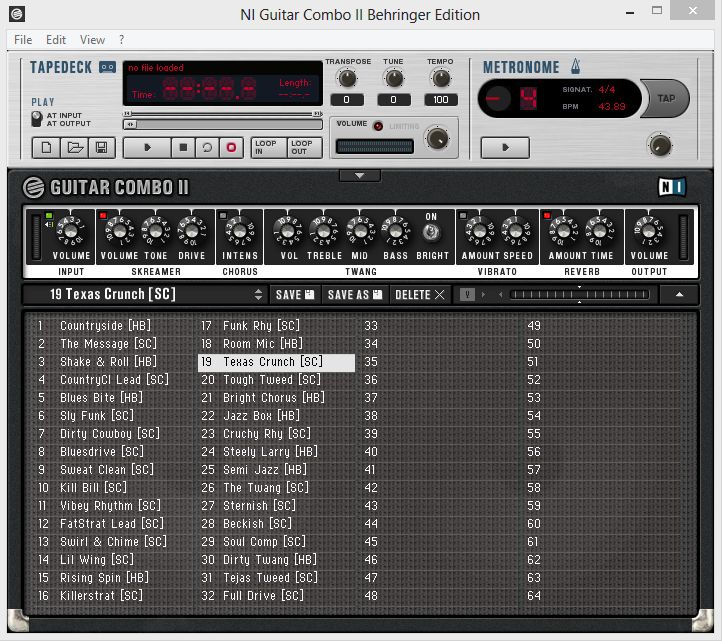Click the tuner icon in preset bar

point(467,294)
